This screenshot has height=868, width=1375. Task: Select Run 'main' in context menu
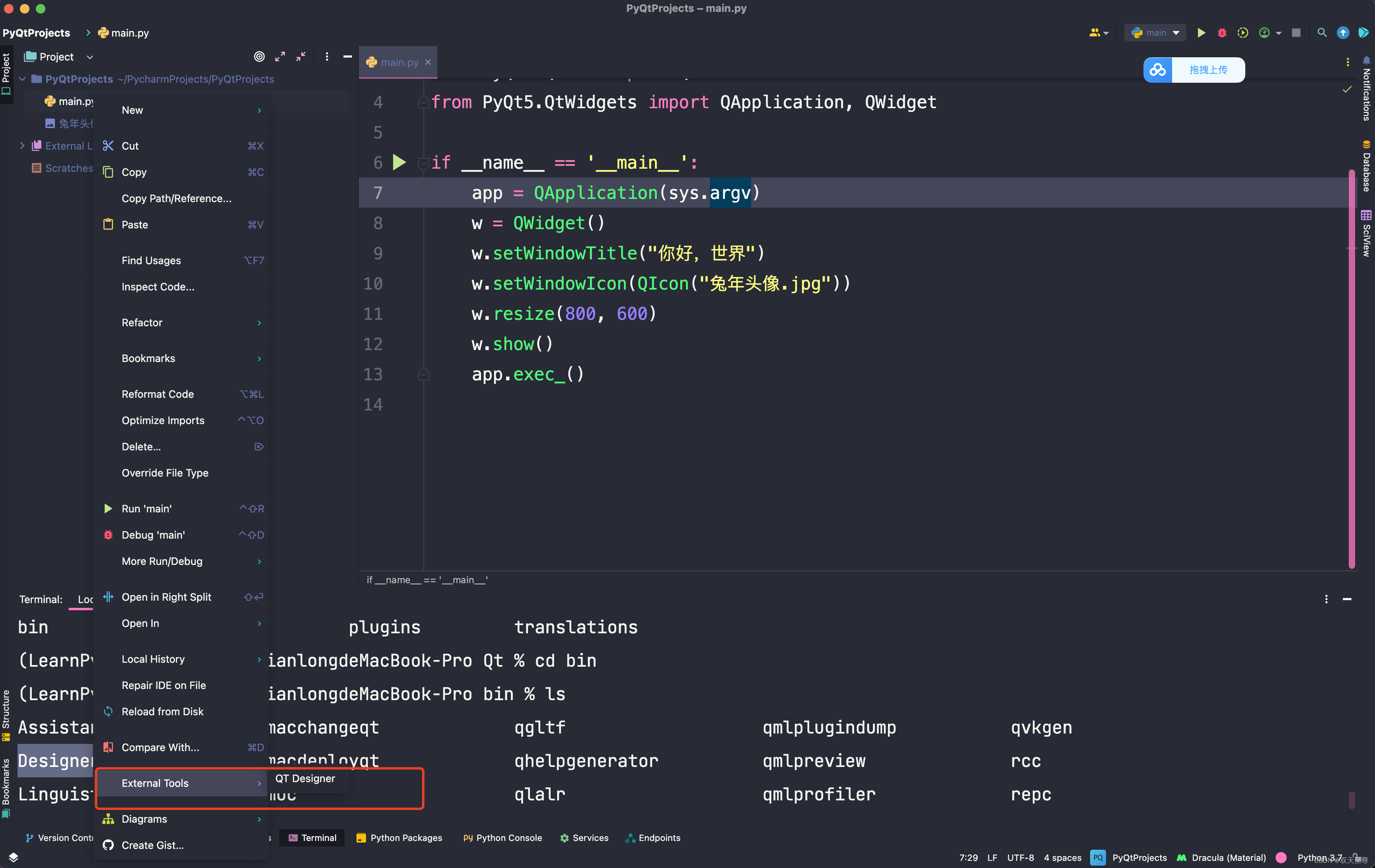(x=181, y=509)
